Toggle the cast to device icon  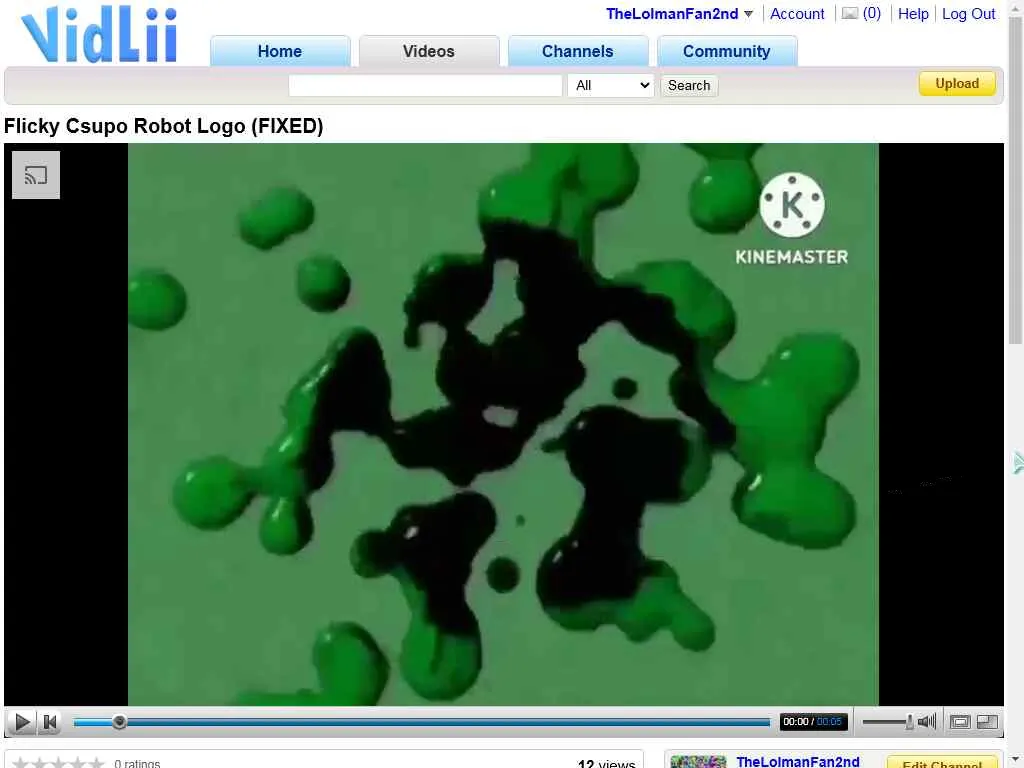[x=36, y=175]
